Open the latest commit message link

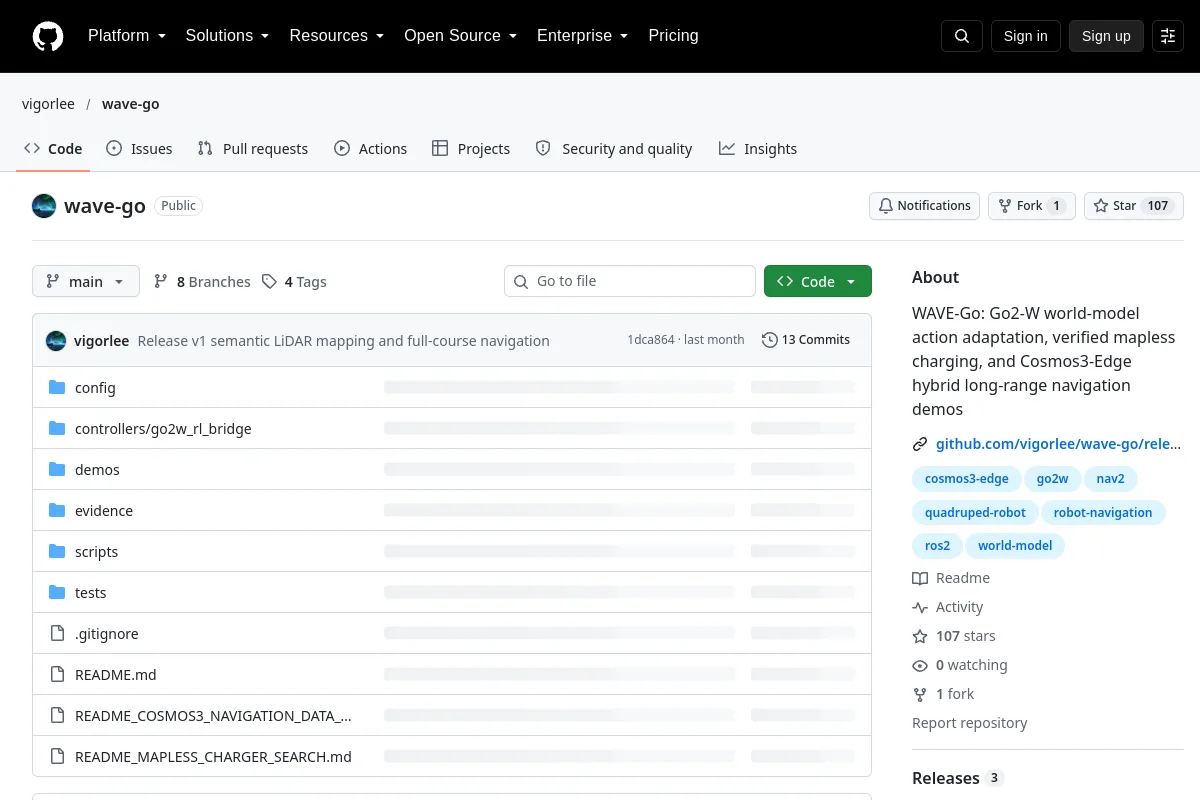click(x=343, y=341)
